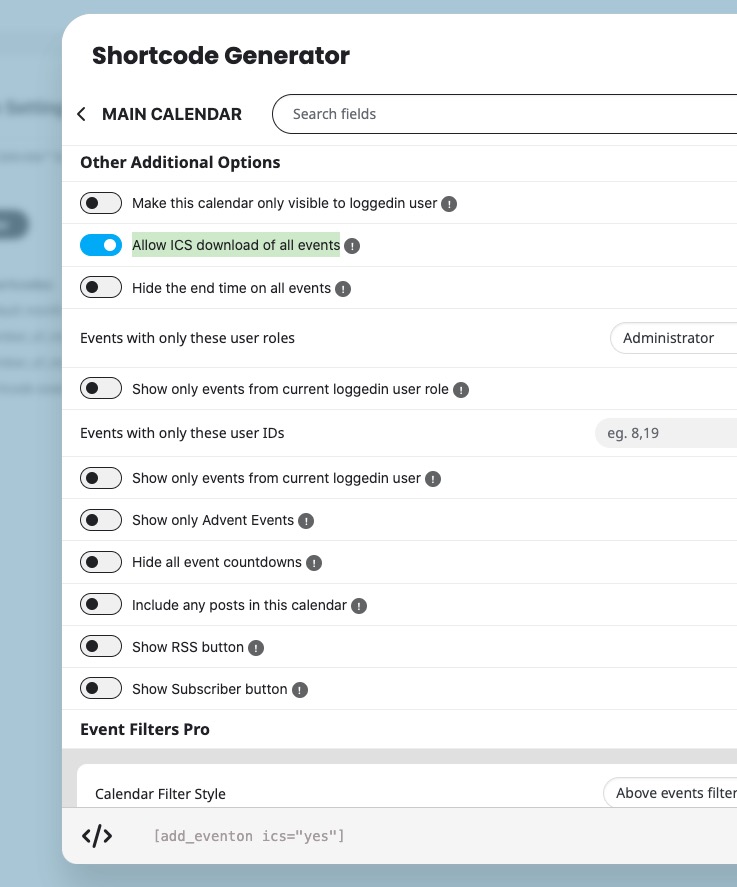This screenshot has height=887, width=737.
Task: Click info icon next to ICS download option
Action: click(x=352, y=246)
